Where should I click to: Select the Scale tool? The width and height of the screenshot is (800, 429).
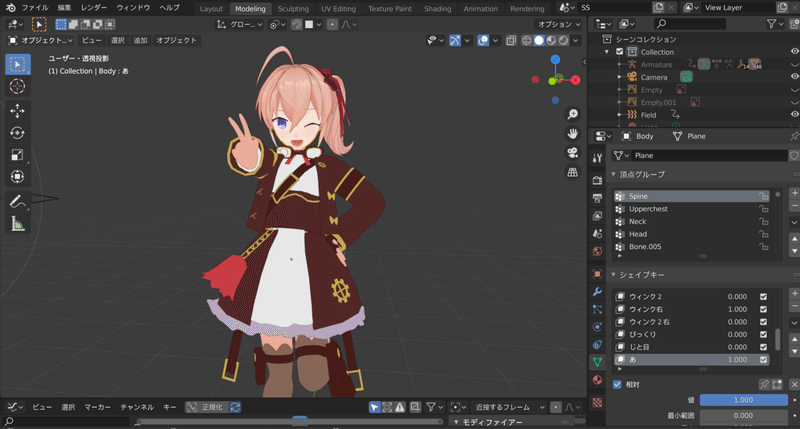click(17, 155)
